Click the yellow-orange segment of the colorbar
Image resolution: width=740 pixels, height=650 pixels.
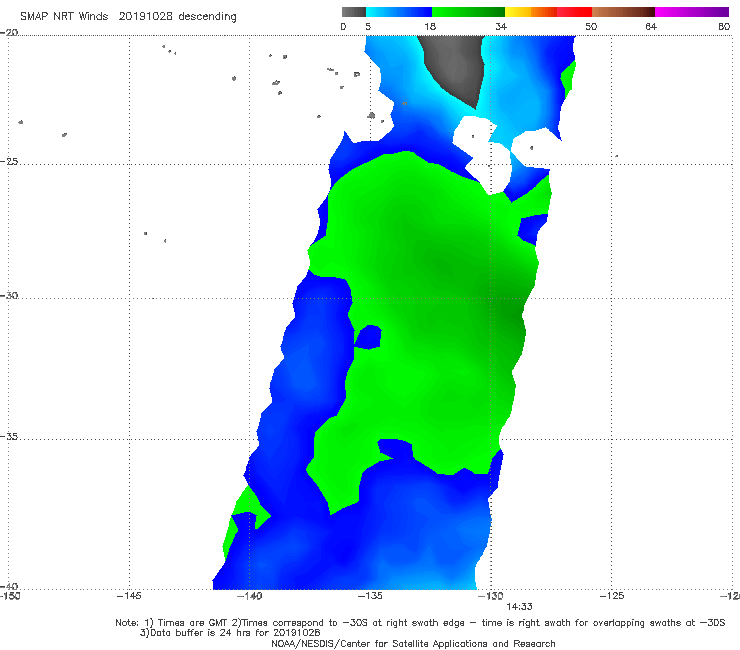(531, 12)
